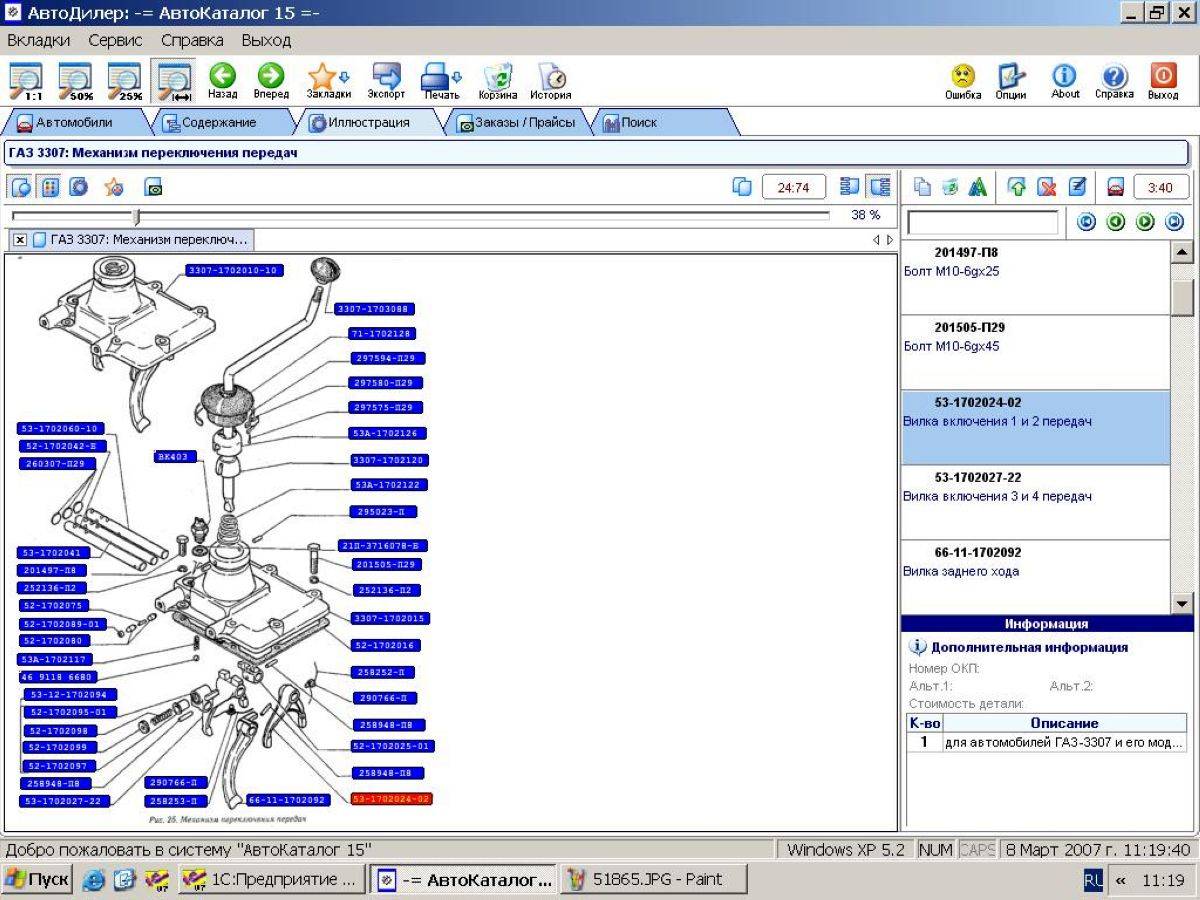
Task: Toggle fit-to-width zoom button
Action: [174, 81]
